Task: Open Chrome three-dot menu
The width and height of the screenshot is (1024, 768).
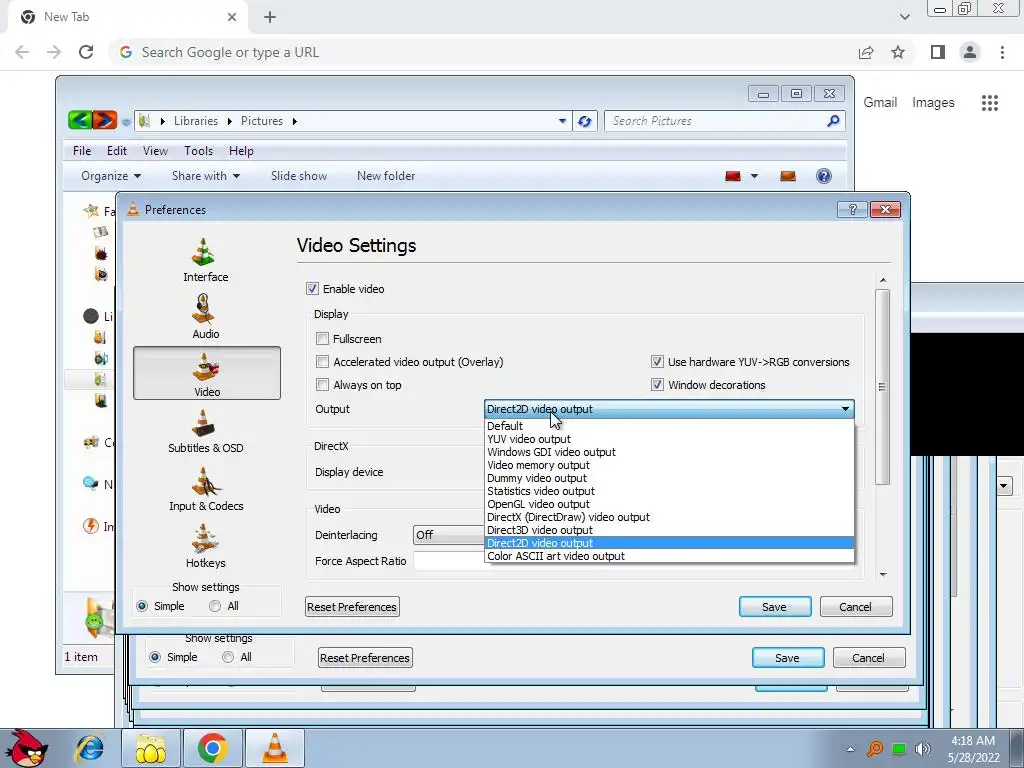Action: tap(1002, 52)
